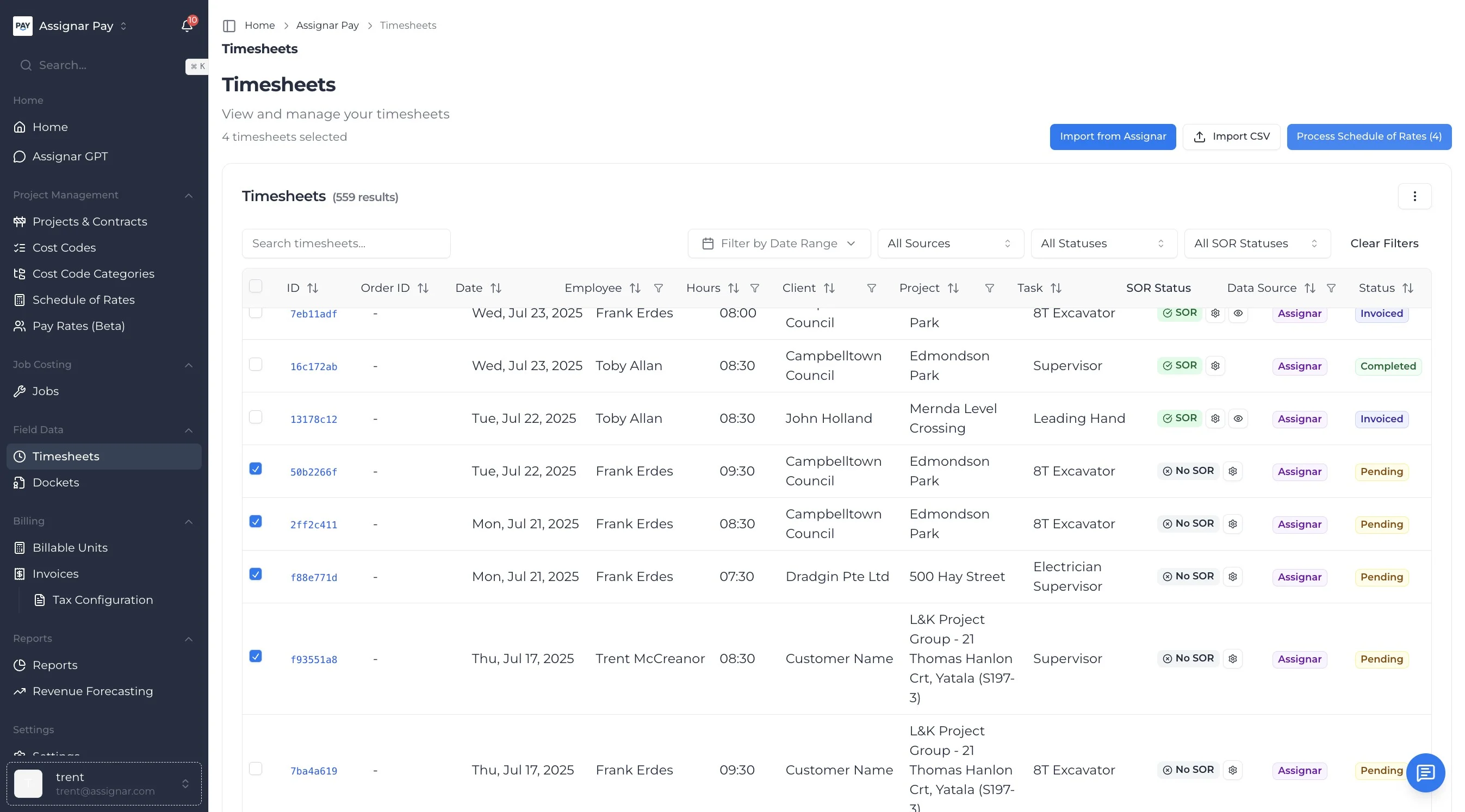Click the eye icon for timesheet 13178c12
Viewport: 1465px width, 812px height.
tap(1238, 419)
